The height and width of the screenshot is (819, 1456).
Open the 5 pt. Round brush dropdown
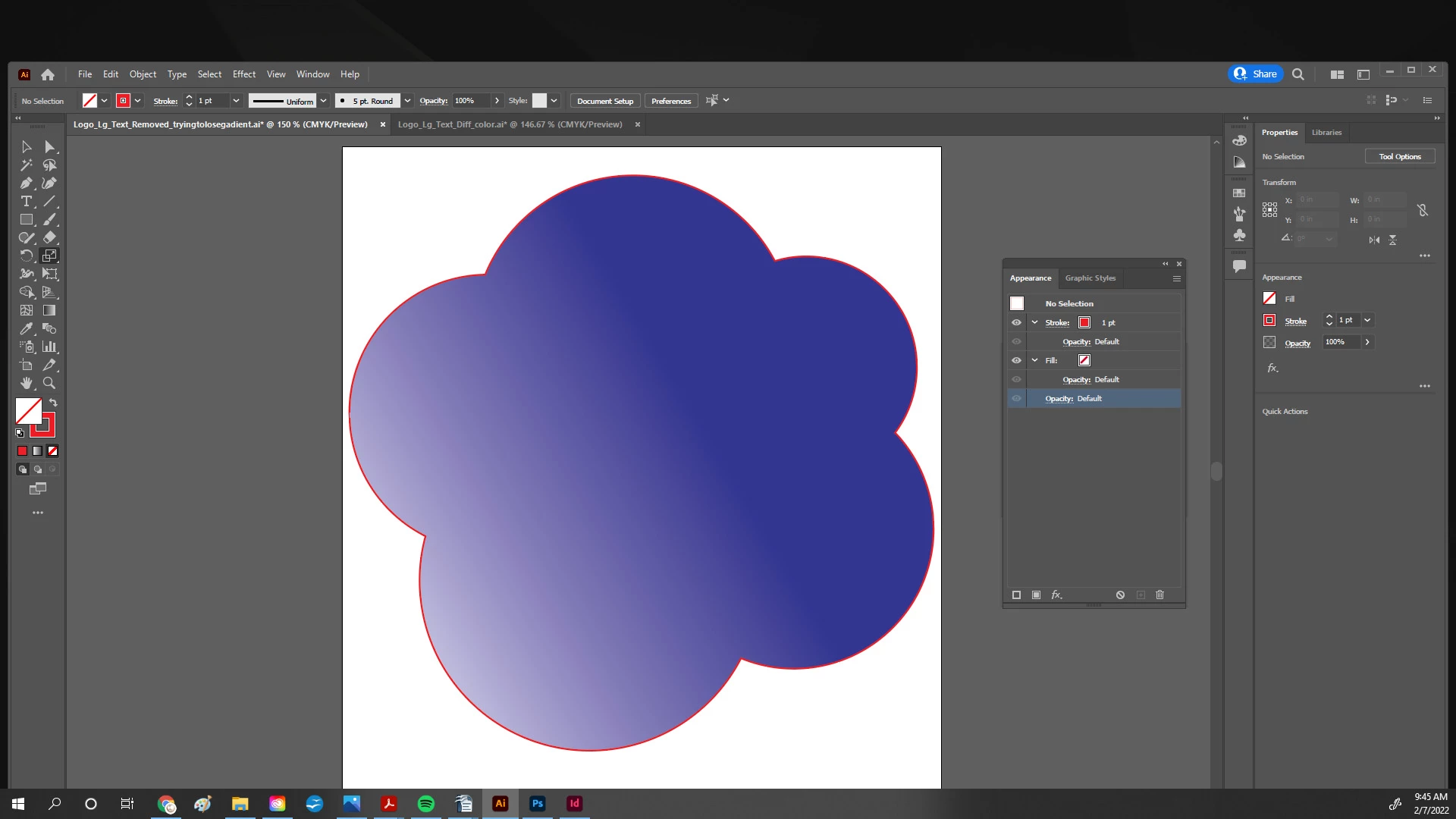(407, 101)
